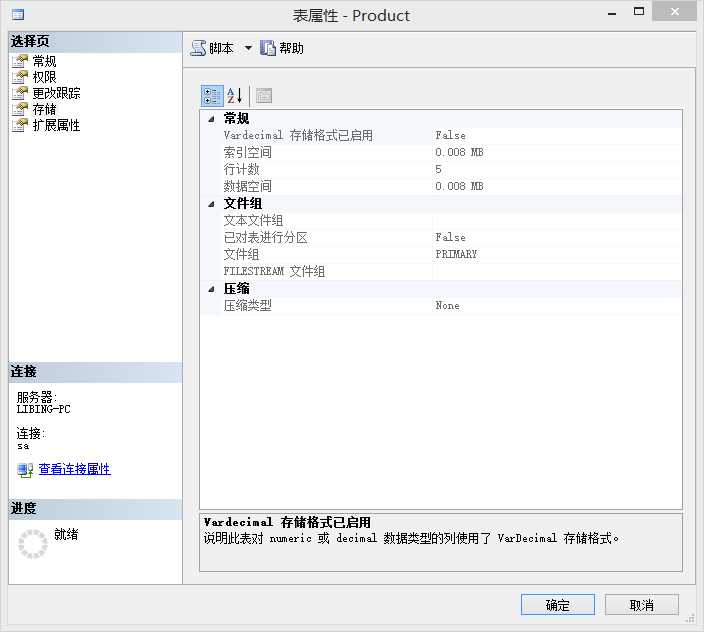Click the 确定 button
Viewport: 704px width, 632px height.
558,605
